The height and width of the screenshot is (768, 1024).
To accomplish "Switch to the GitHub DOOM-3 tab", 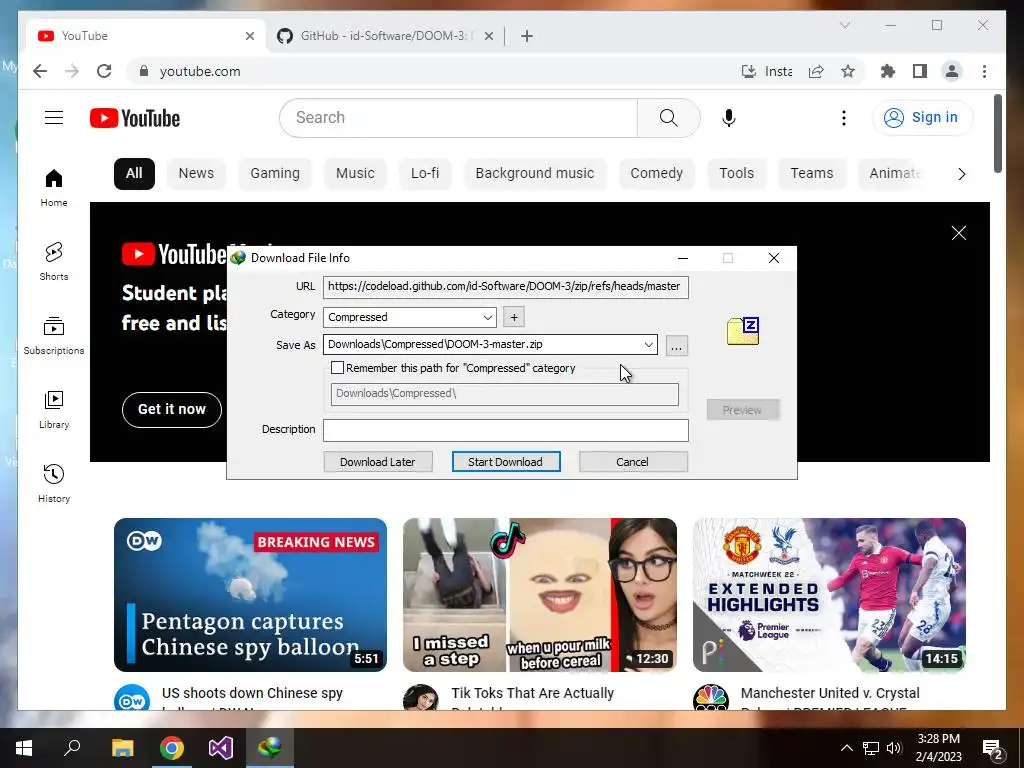I will 385,36.
